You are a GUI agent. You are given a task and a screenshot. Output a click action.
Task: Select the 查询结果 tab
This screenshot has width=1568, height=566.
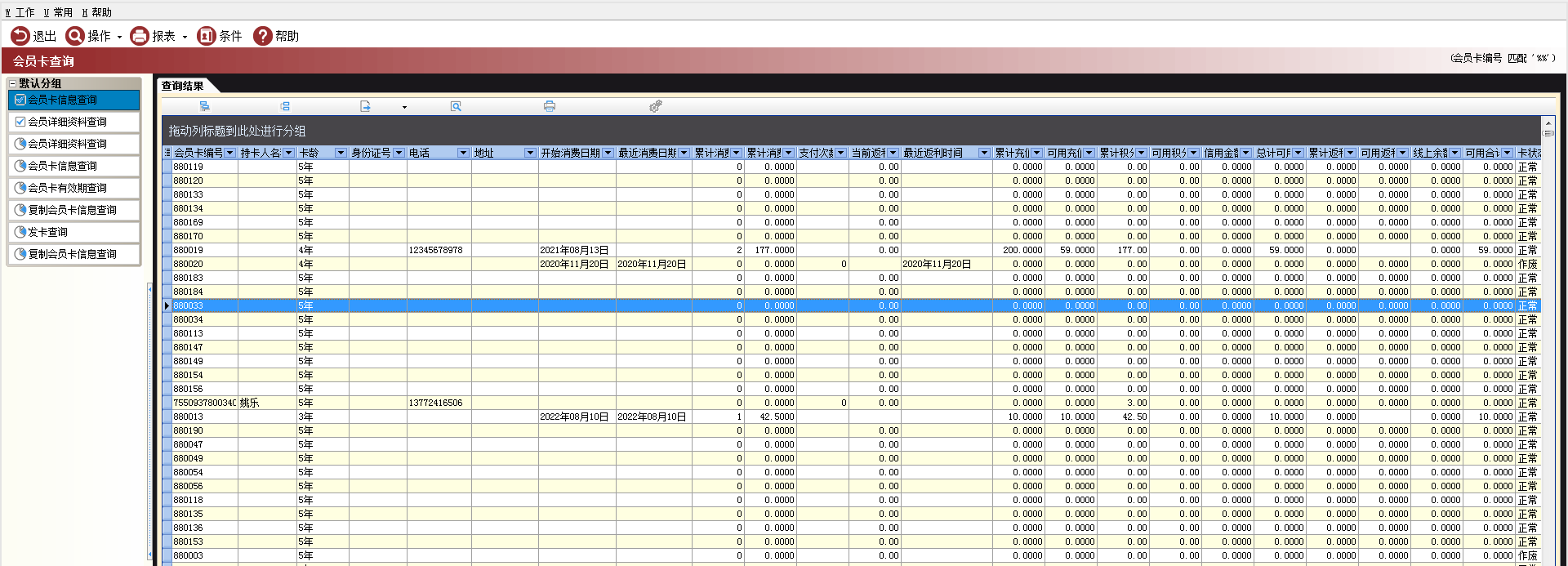pos(182,86)
